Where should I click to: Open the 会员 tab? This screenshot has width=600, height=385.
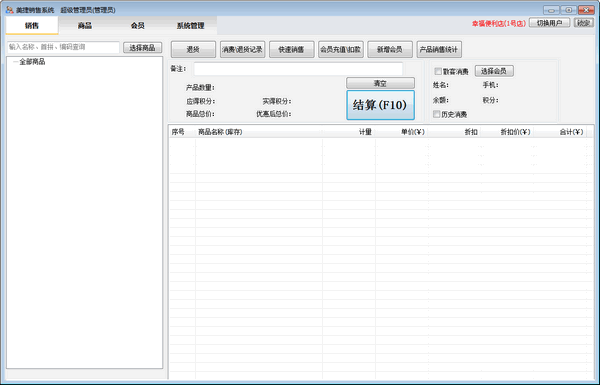click(137, 26)
